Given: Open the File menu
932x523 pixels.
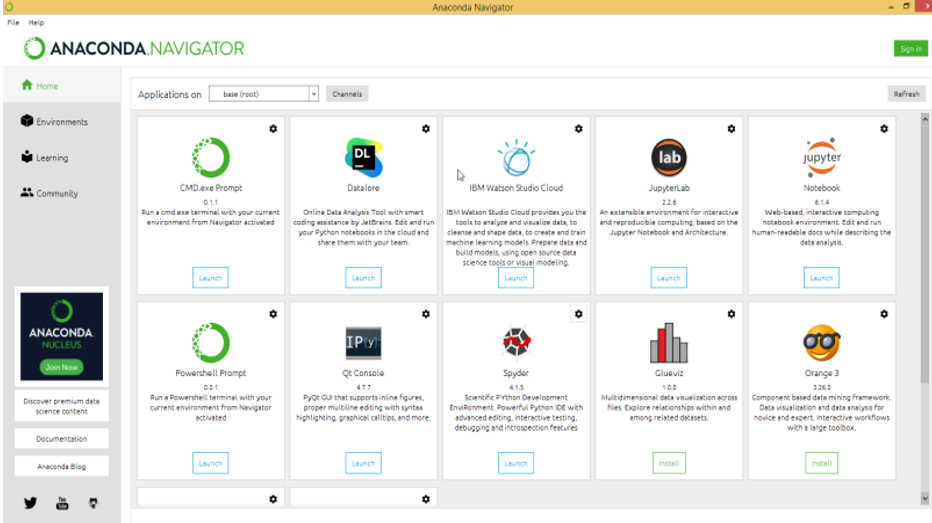Looking at the screenshot, I should click(13, 23).
